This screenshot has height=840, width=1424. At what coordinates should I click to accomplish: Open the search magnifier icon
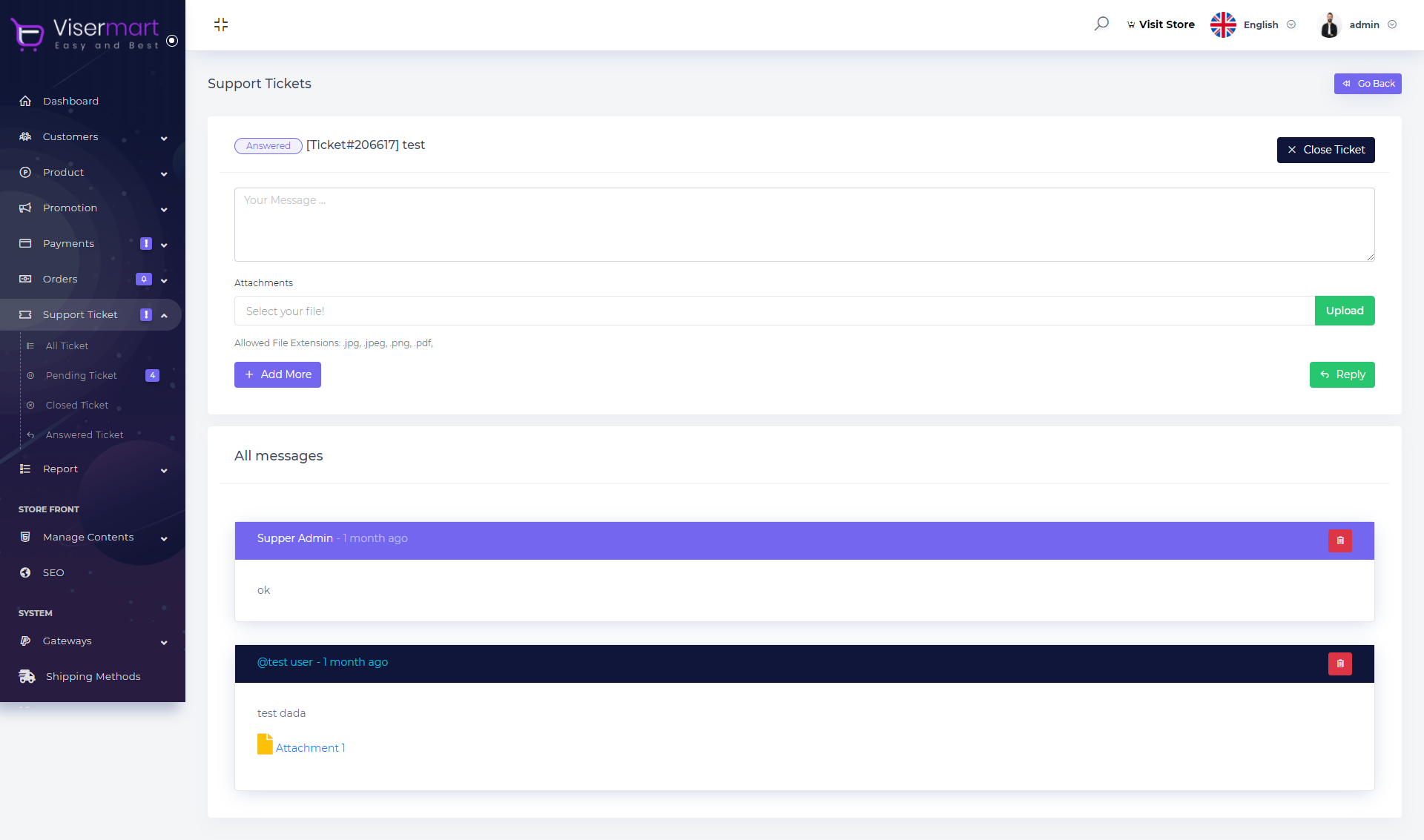pos(1101,24)
